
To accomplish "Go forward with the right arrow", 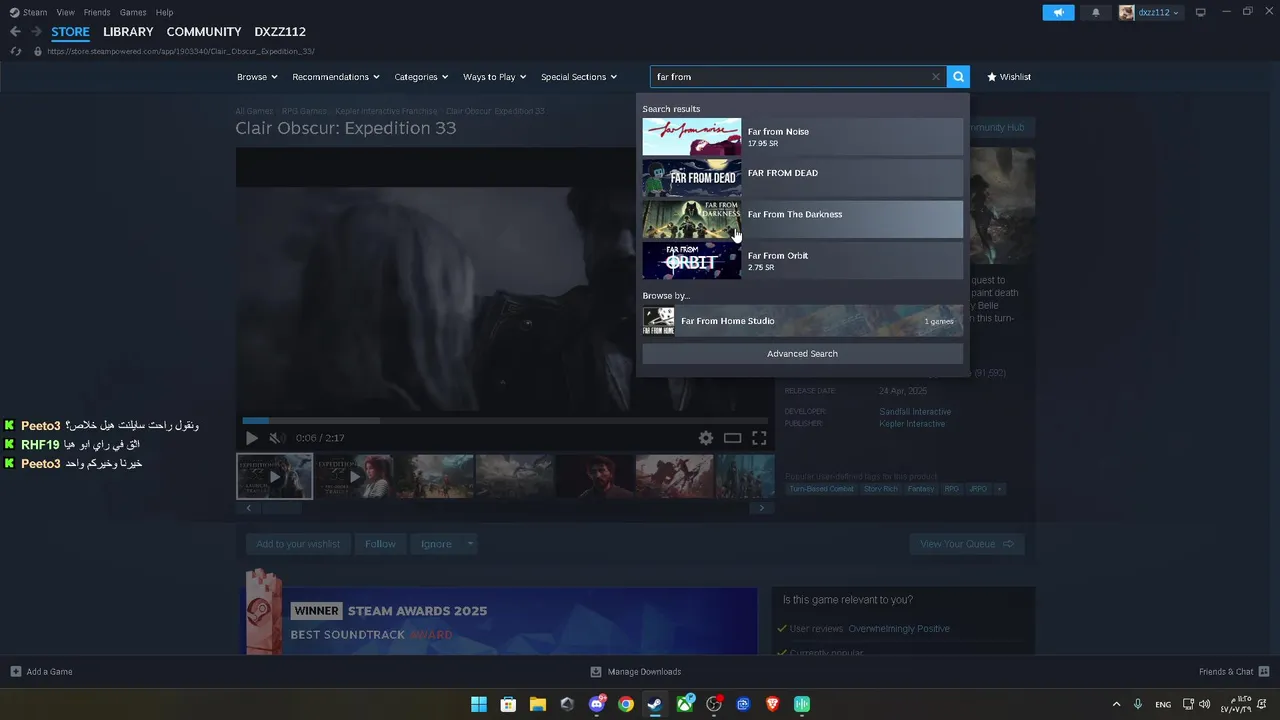I will coord(37,32).
